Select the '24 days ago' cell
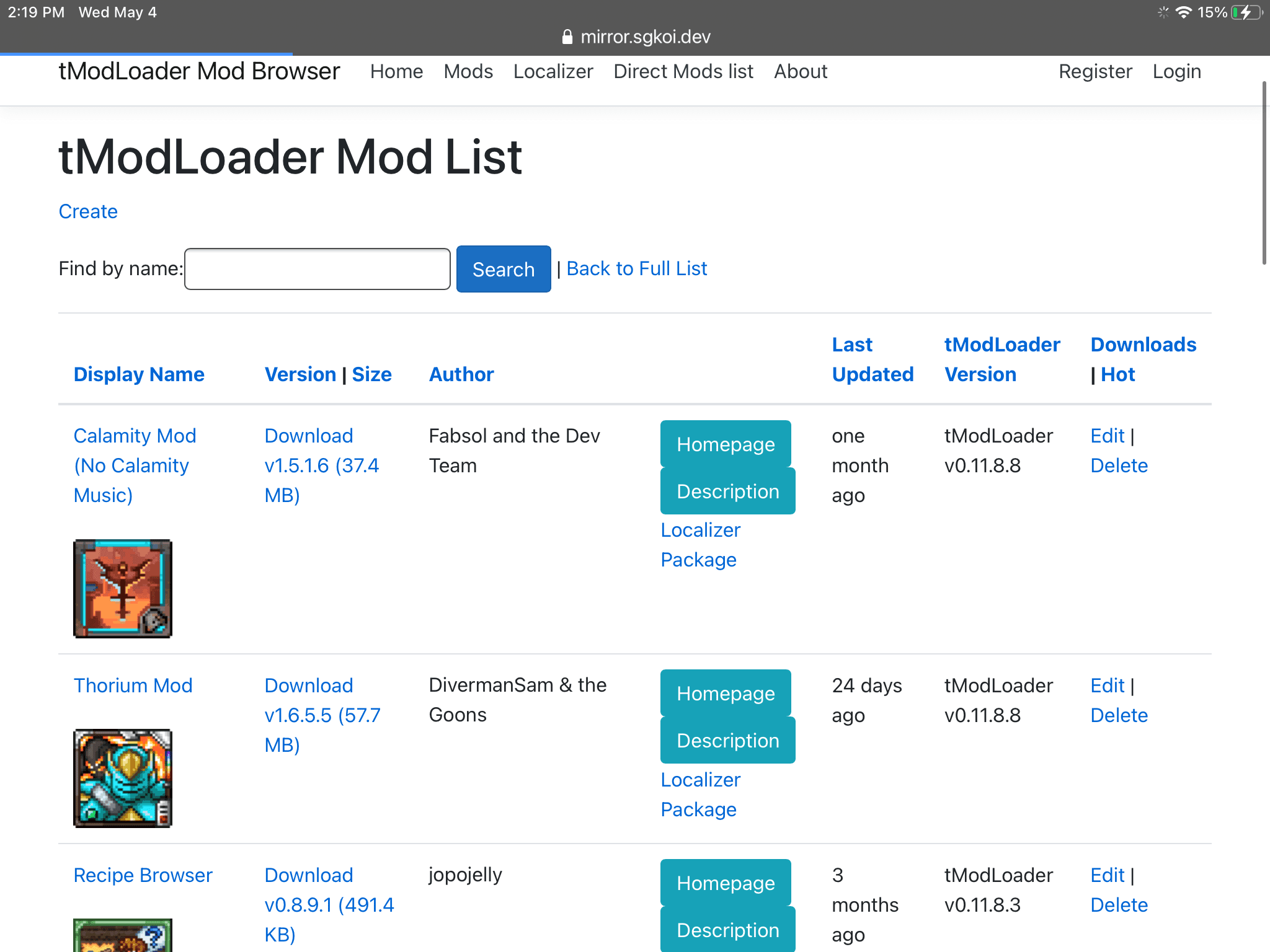The width and height of the screenshot is (1270, 952). [867, 700]
